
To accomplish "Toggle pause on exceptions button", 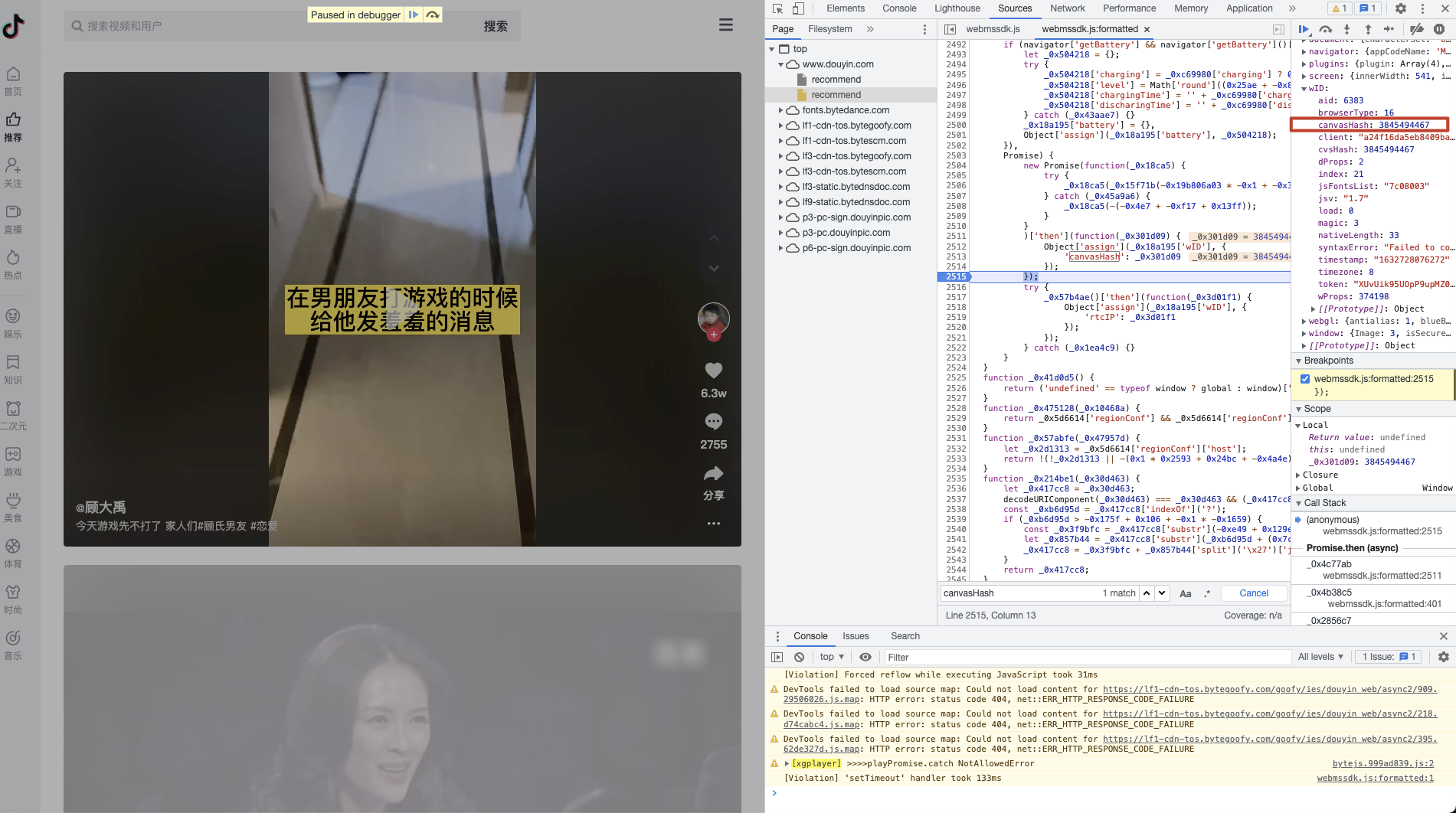I will 1439,29.
